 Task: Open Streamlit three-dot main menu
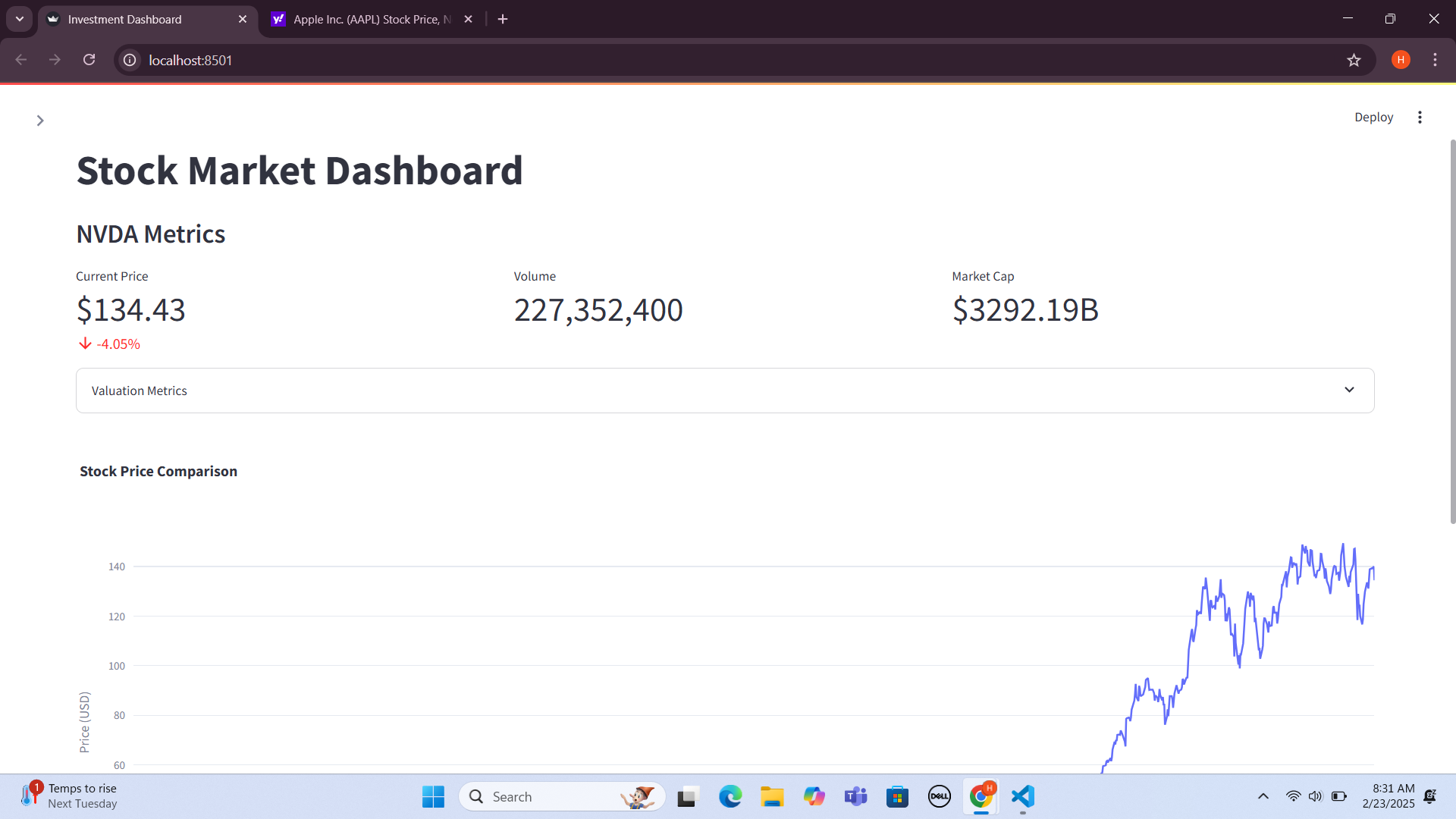pos(1420,117)
